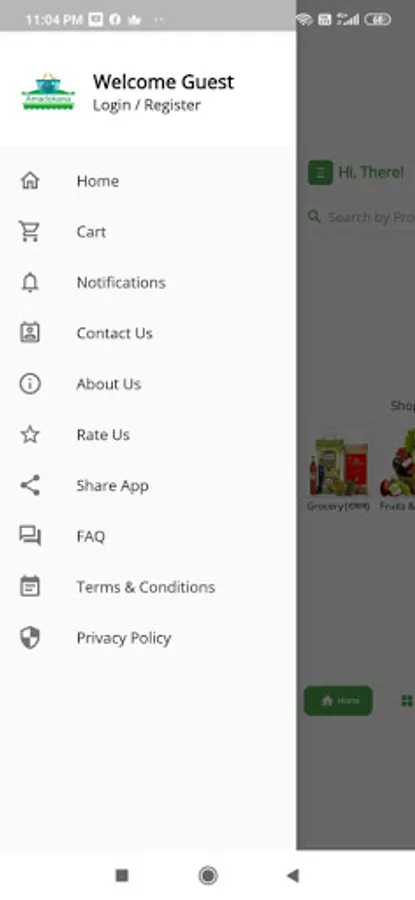Go to About Us menu entry
Image resolution: width=415 pixels, height=900 pixels.
click(148, 383)
